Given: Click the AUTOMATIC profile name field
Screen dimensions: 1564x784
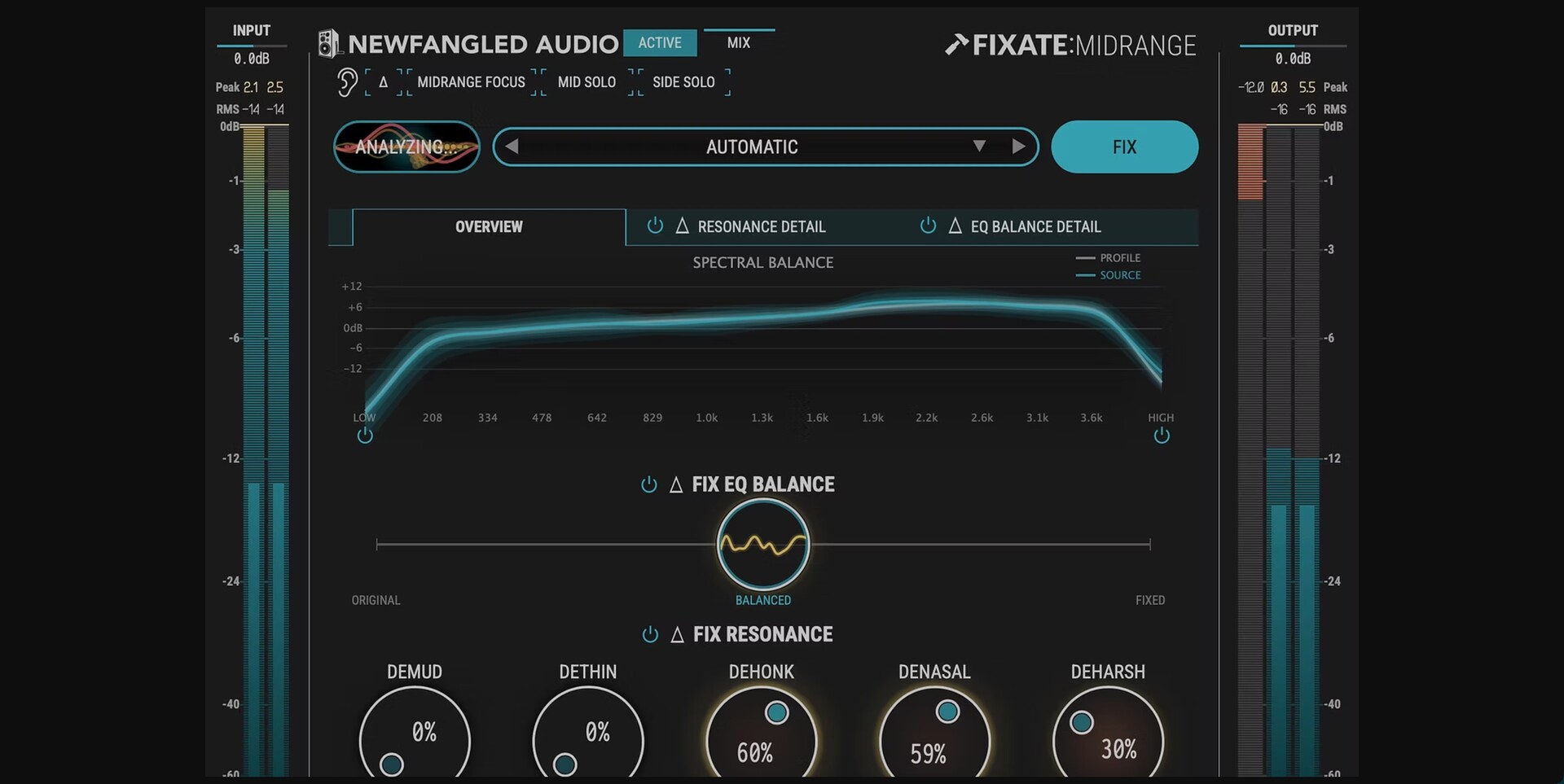Looking at the screenshot, I should (752, 147).
